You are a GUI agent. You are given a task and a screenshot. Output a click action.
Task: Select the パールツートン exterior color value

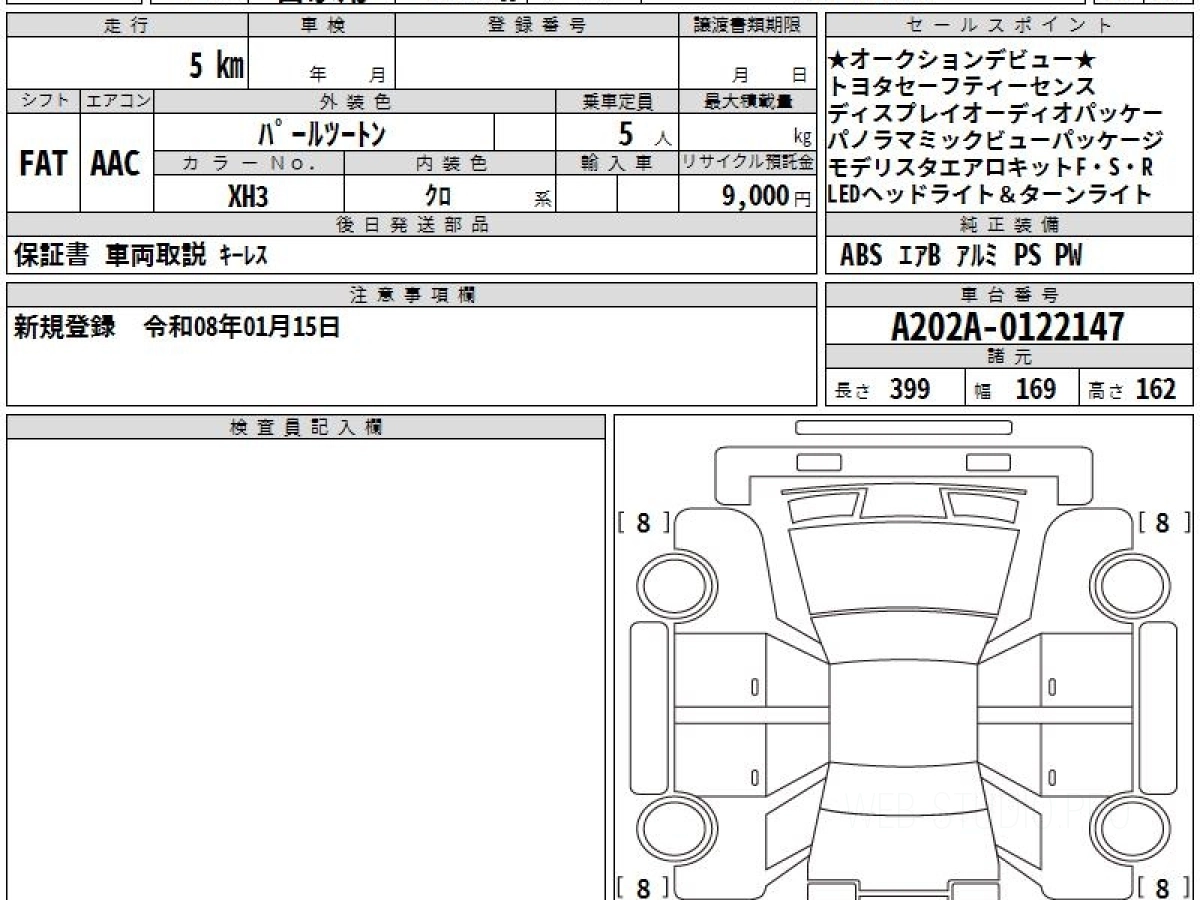323,132
